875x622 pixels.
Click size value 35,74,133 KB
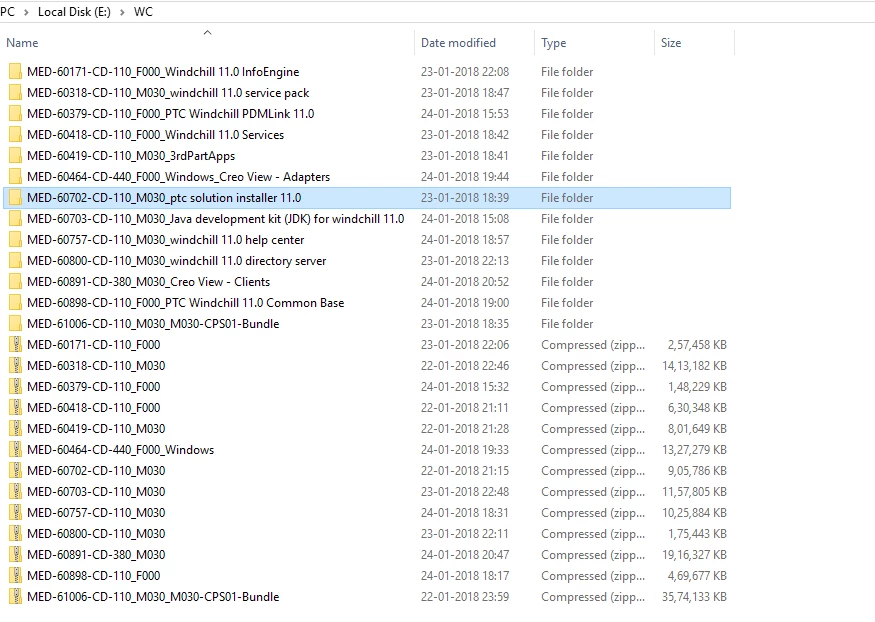click(x=694, y=597)
